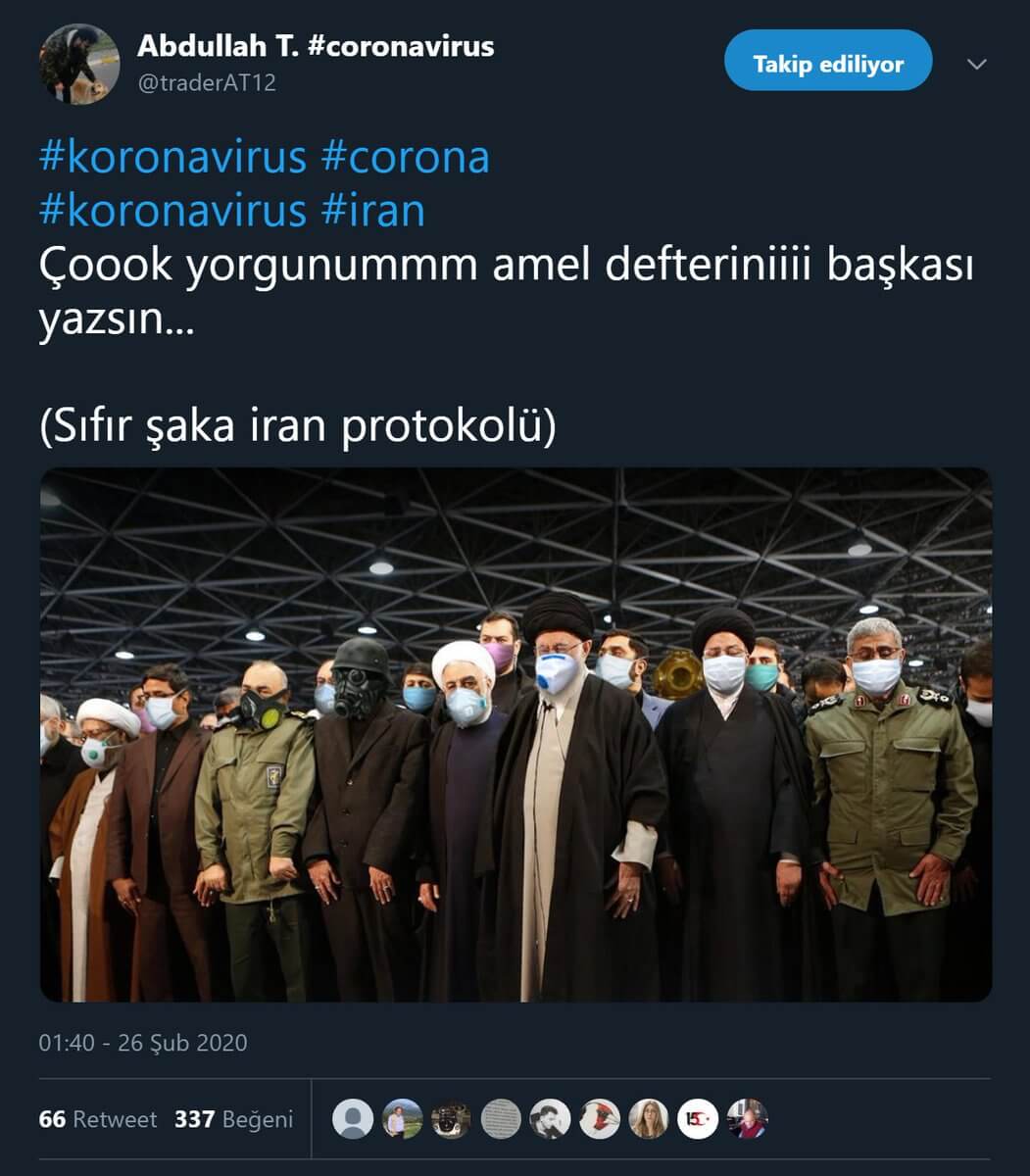The width and height of the screenshot is (1030, 1176).
Task: Open the blonde woman liker avatar
Action: tap(648, 1119)
